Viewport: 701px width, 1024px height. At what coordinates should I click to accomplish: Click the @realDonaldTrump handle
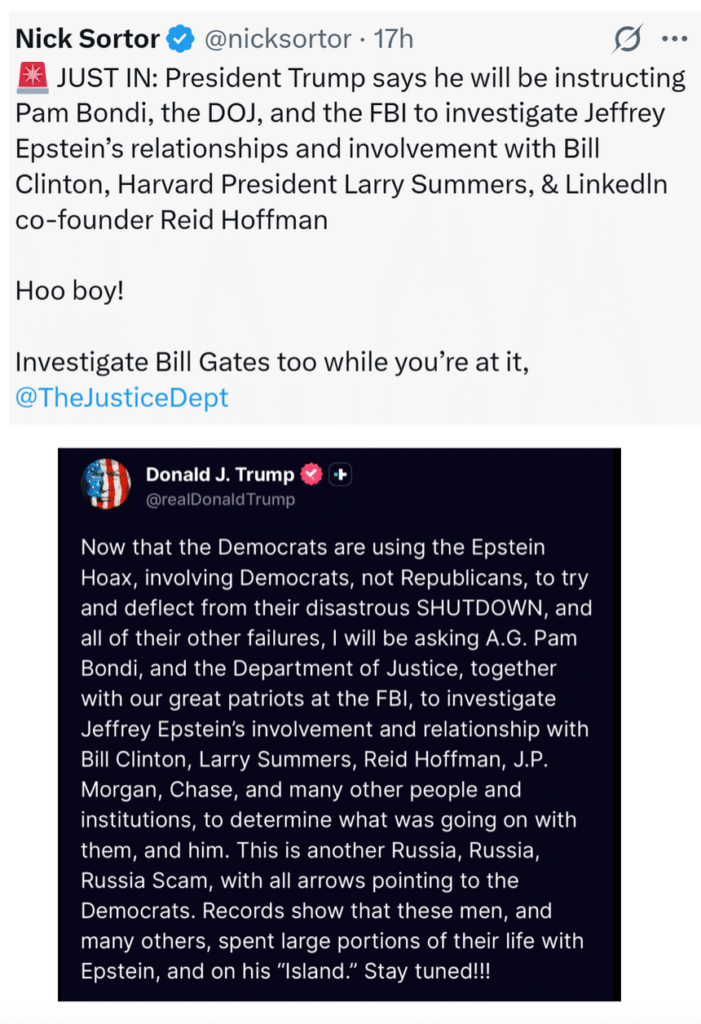[220, 499]
